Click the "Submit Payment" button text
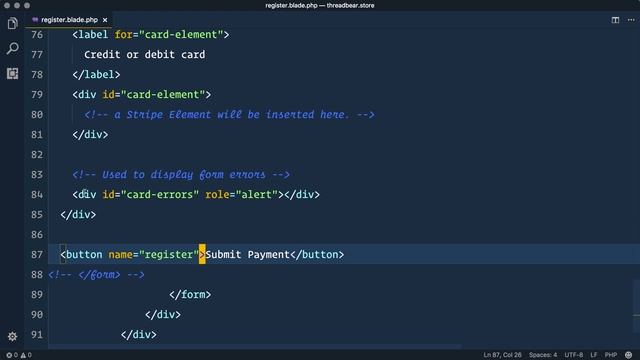The image size is (640, 360). [x=247, y=255]
